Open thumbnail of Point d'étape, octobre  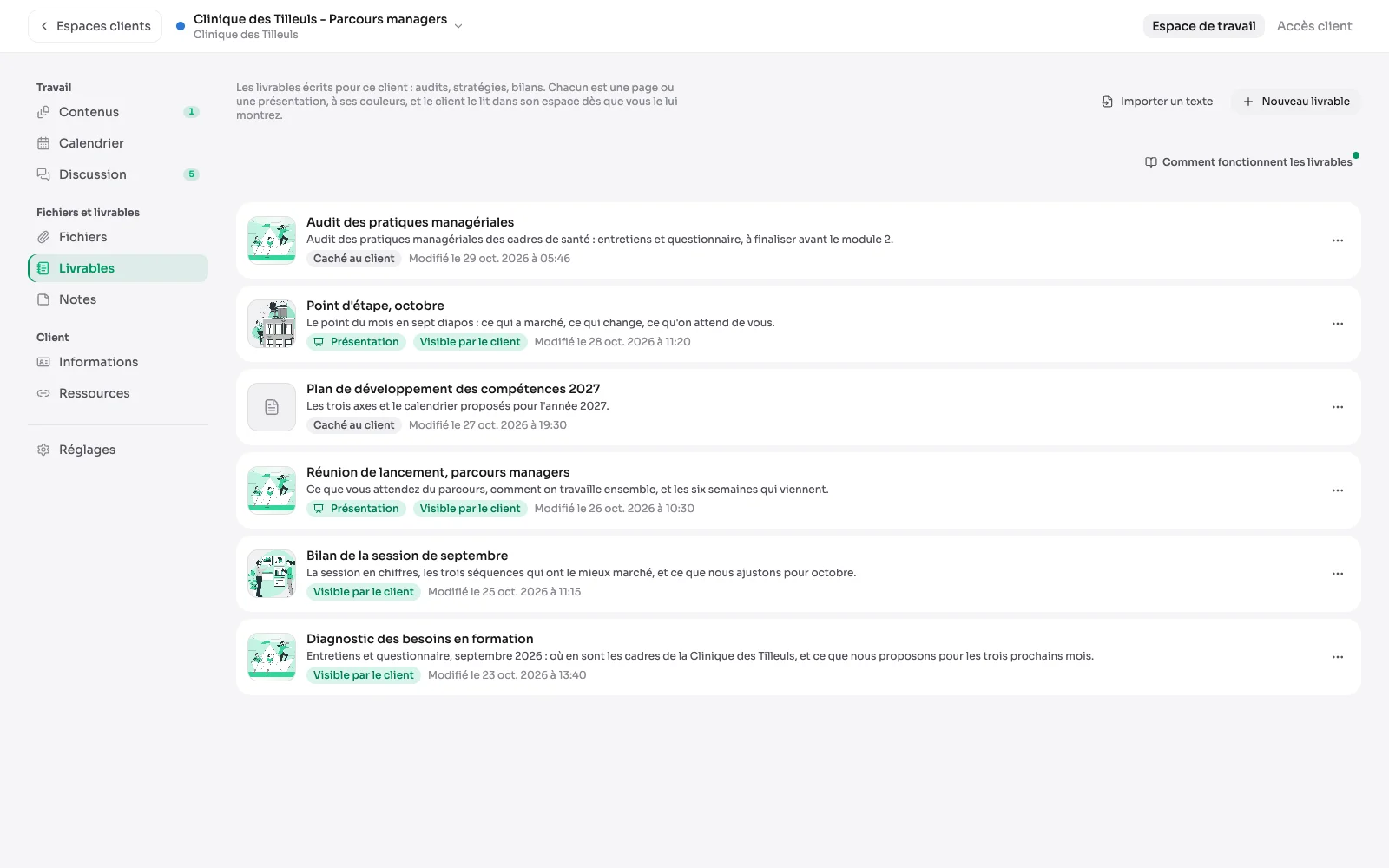click(x=272, y=324)
